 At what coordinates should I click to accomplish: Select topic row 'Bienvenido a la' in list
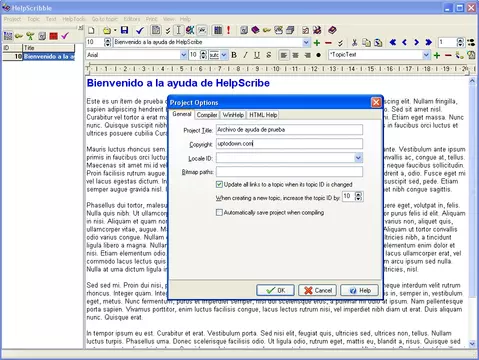[x=39, y=57]
